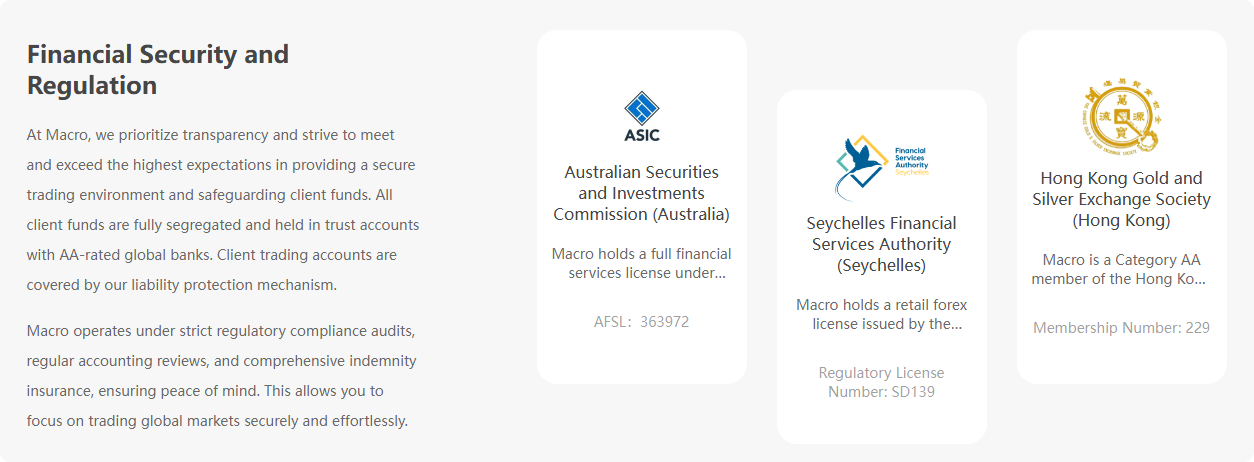Click the paragraph beginning "Macro operates under strict regulatory"

click(222, 375)
